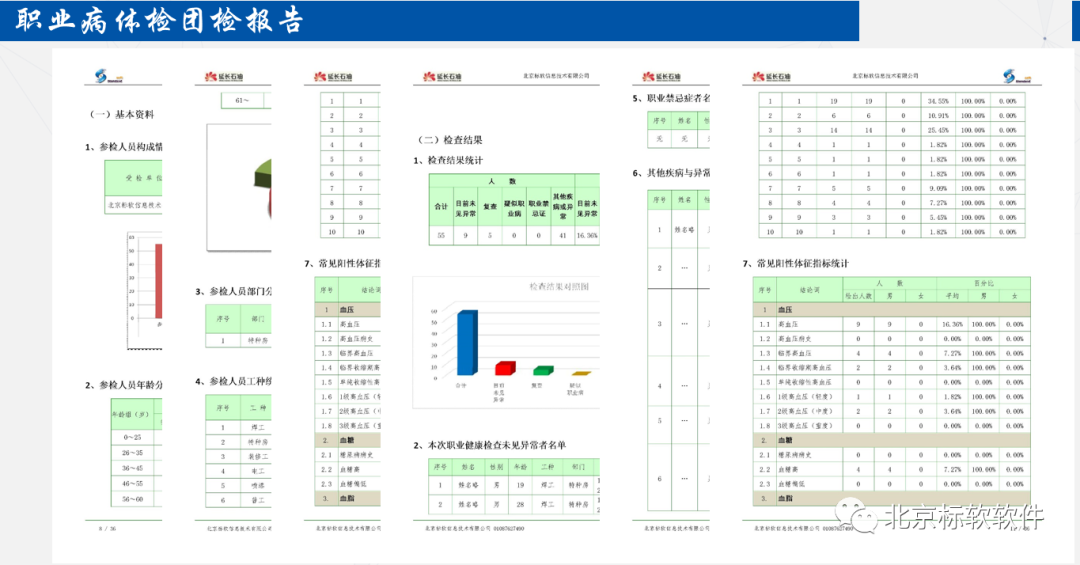Click the heading 5、职业禁忌症者名单
This screenshot has height=565, width=1080.
(672, 99)
